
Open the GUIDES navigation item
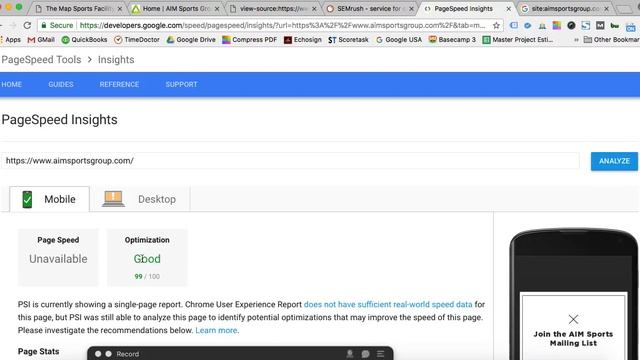[61, 84]
